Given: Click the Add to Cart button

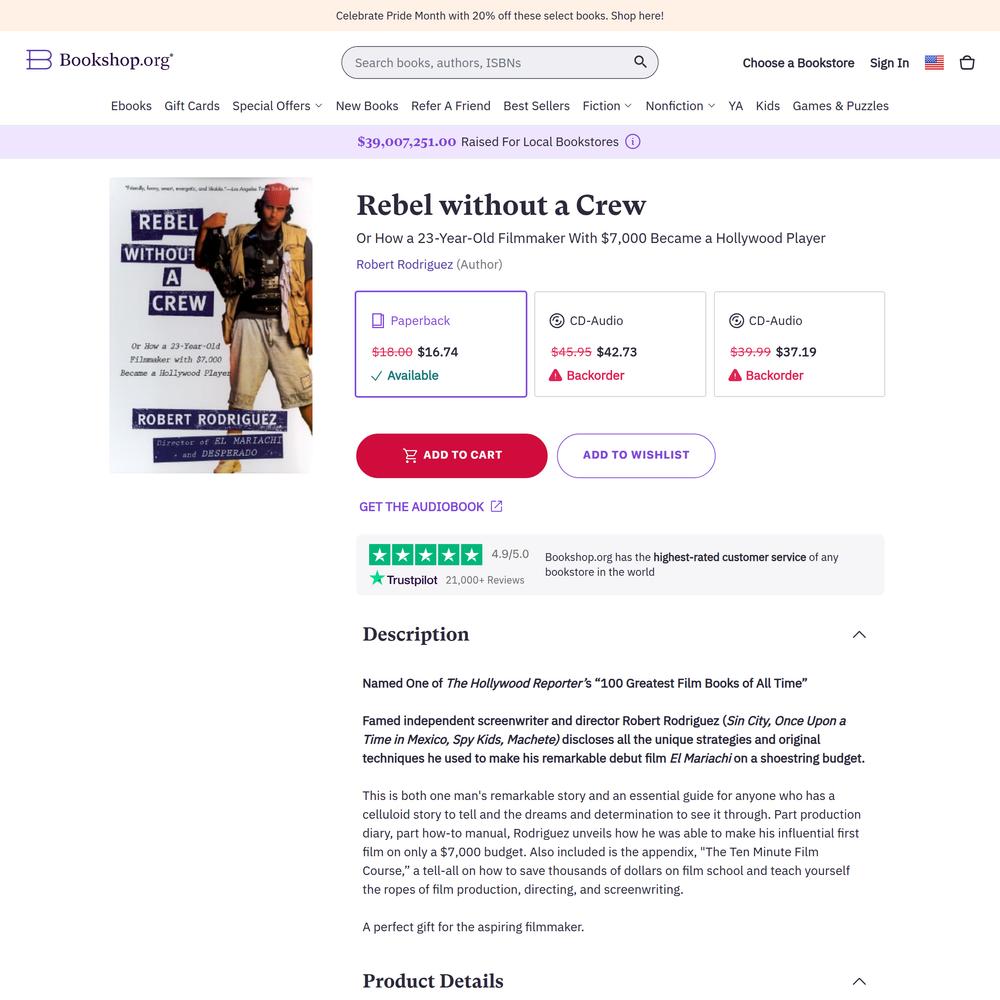Looking at the screenshot, I should pos(452,455).
